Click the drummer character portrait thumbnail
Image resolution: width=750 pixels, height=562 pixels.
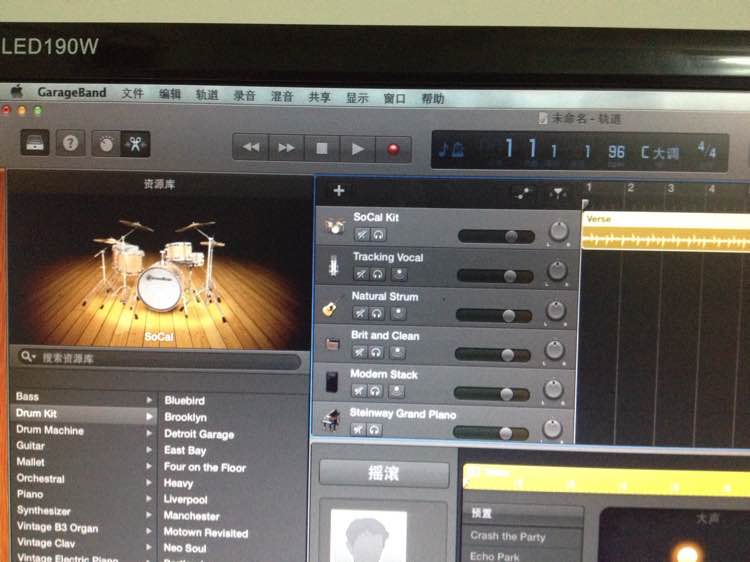pos(368,536)
